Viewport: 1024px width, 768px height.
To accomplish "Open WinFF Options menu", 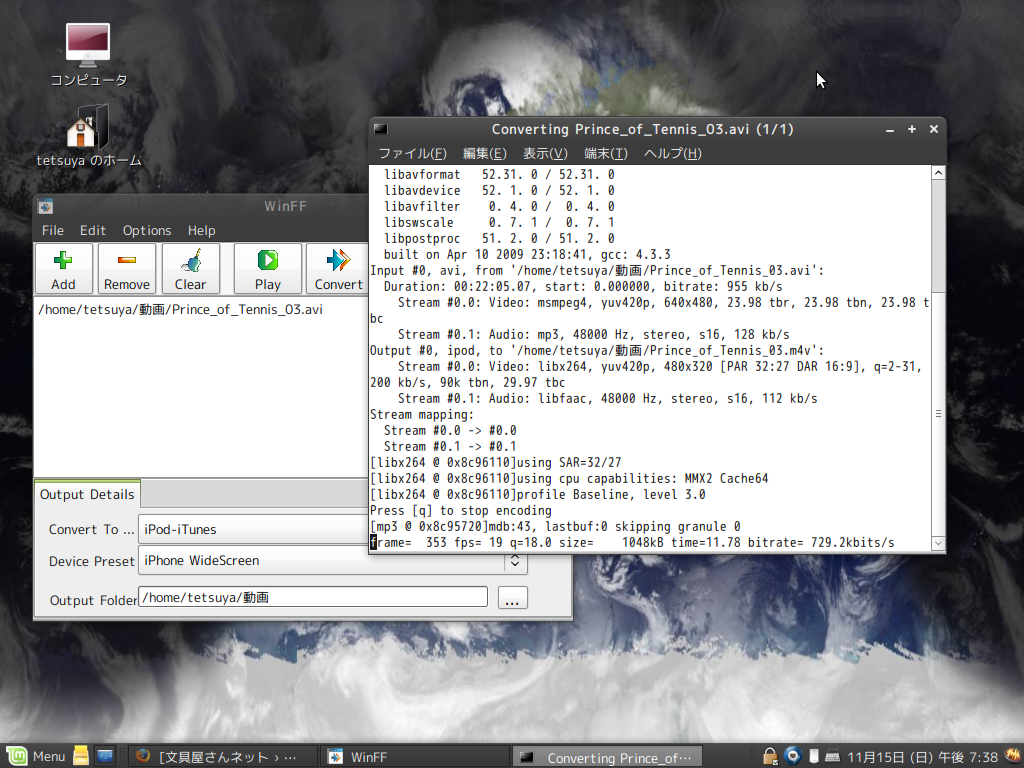I will click(x=147, y=231).
